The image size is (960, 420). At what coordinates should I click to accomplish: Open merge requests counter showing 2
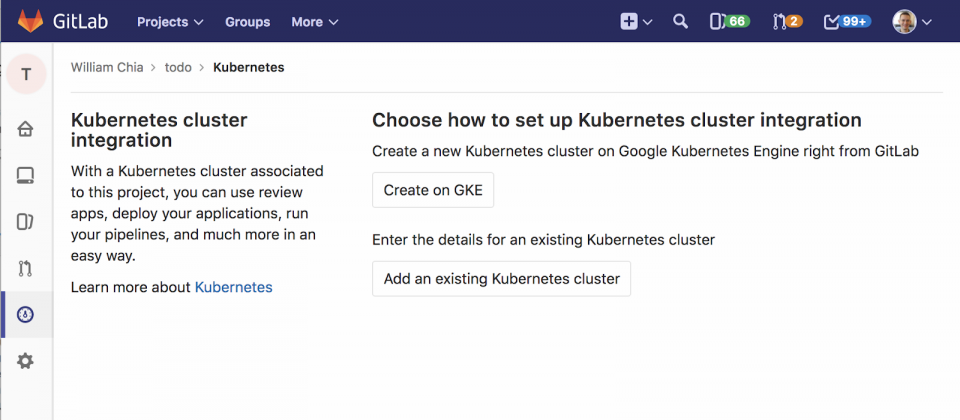[x=787, y=21]
